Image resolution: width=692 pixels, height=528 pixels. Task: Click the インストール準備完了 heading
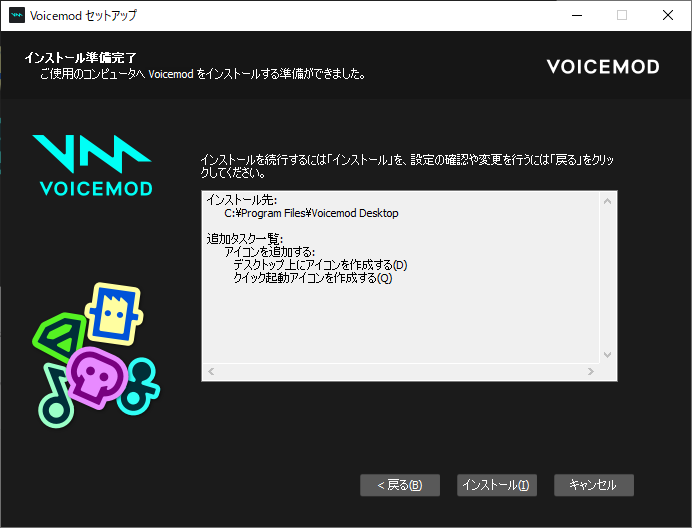pyautogui.click(x=80, y=58)
